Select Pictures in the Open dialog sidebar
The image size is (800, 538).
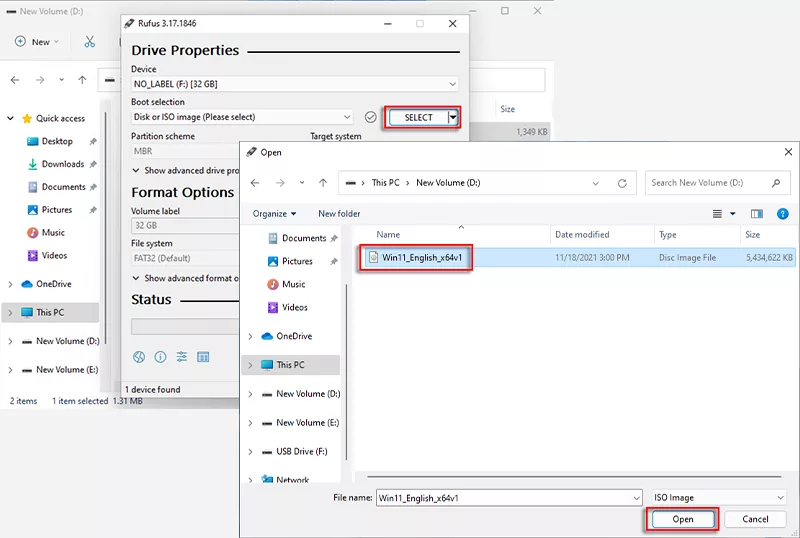click(297, 261)
